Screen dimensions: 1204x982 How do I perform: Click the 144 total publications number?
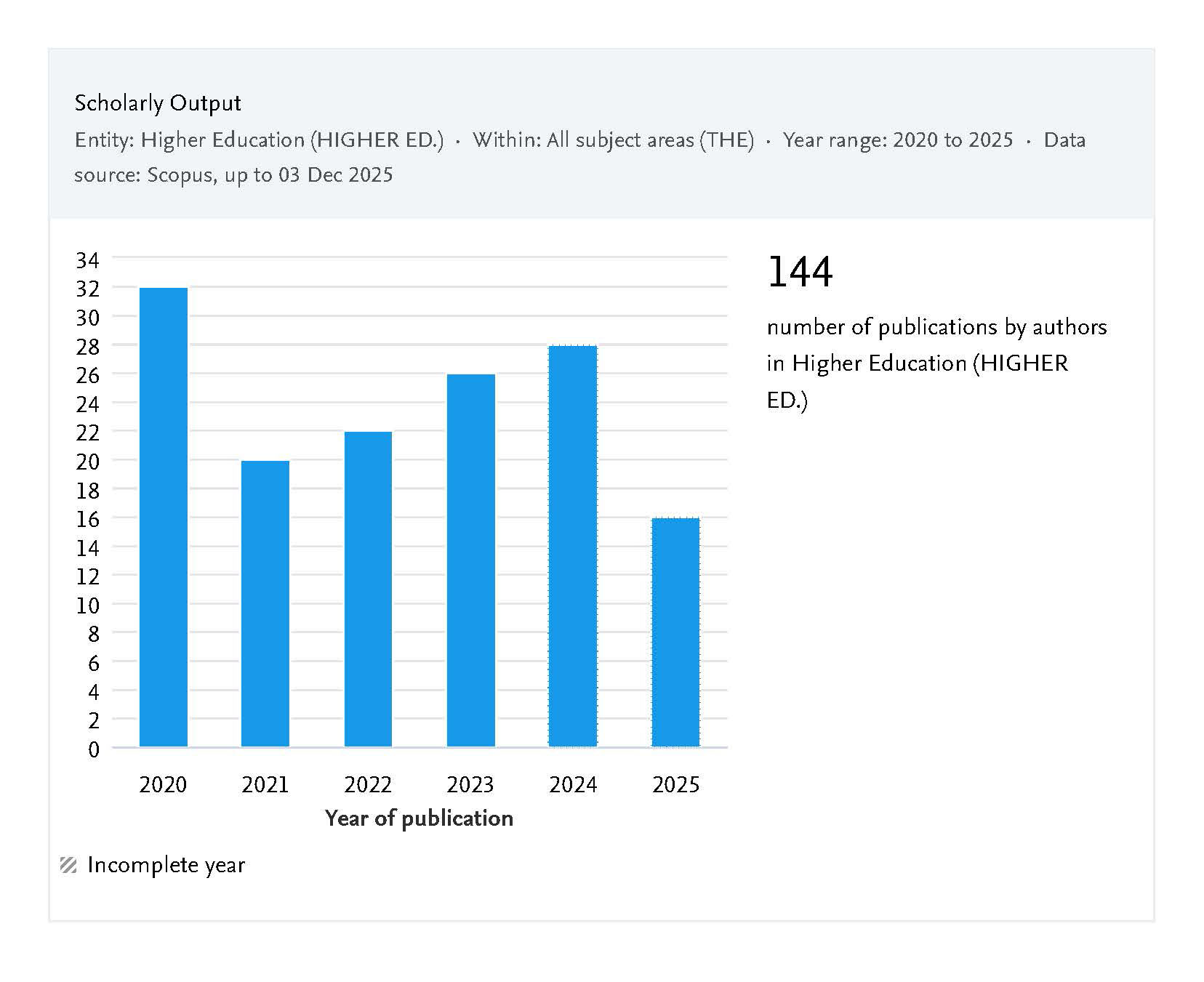click(x=800, y=272)
